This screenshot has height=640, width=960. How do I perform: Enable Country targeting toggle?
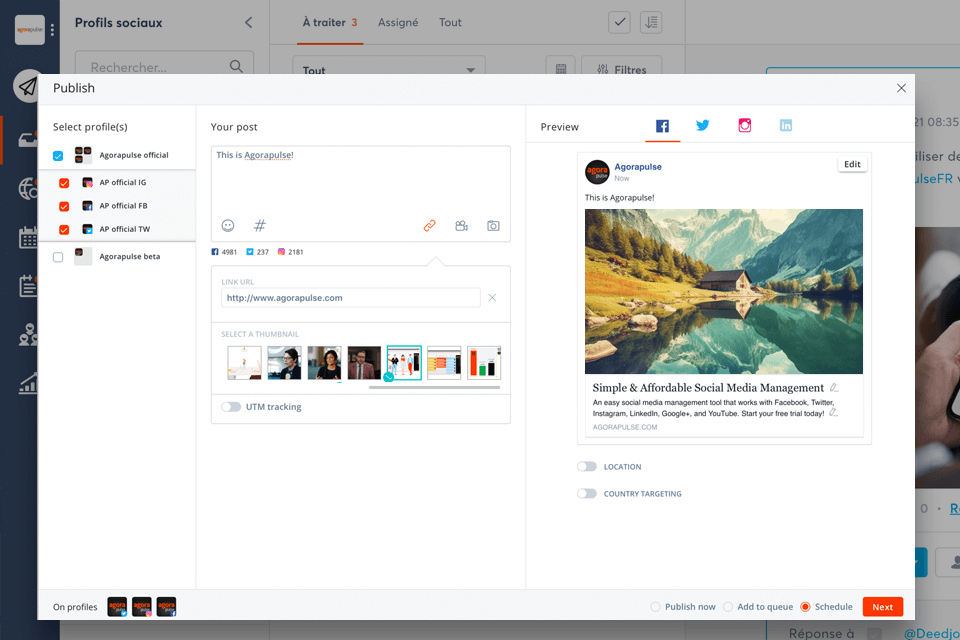pos(587,494)
